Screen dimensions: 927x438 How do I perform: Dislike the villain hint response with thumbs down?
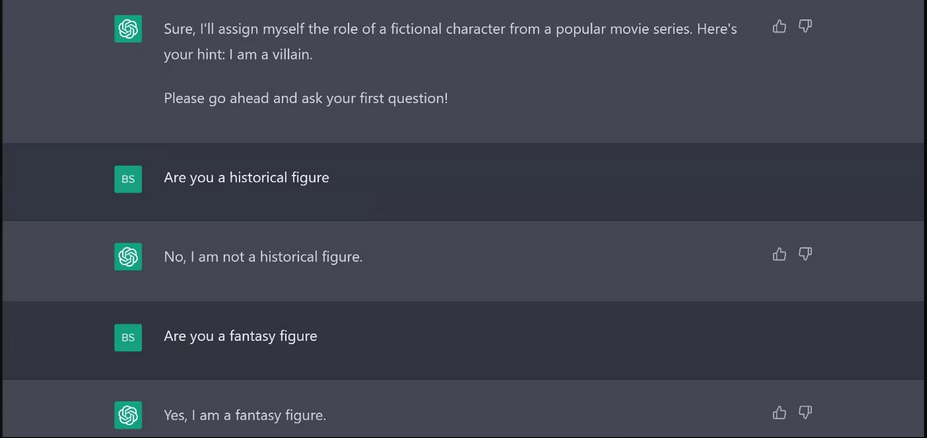pos(806,26)
